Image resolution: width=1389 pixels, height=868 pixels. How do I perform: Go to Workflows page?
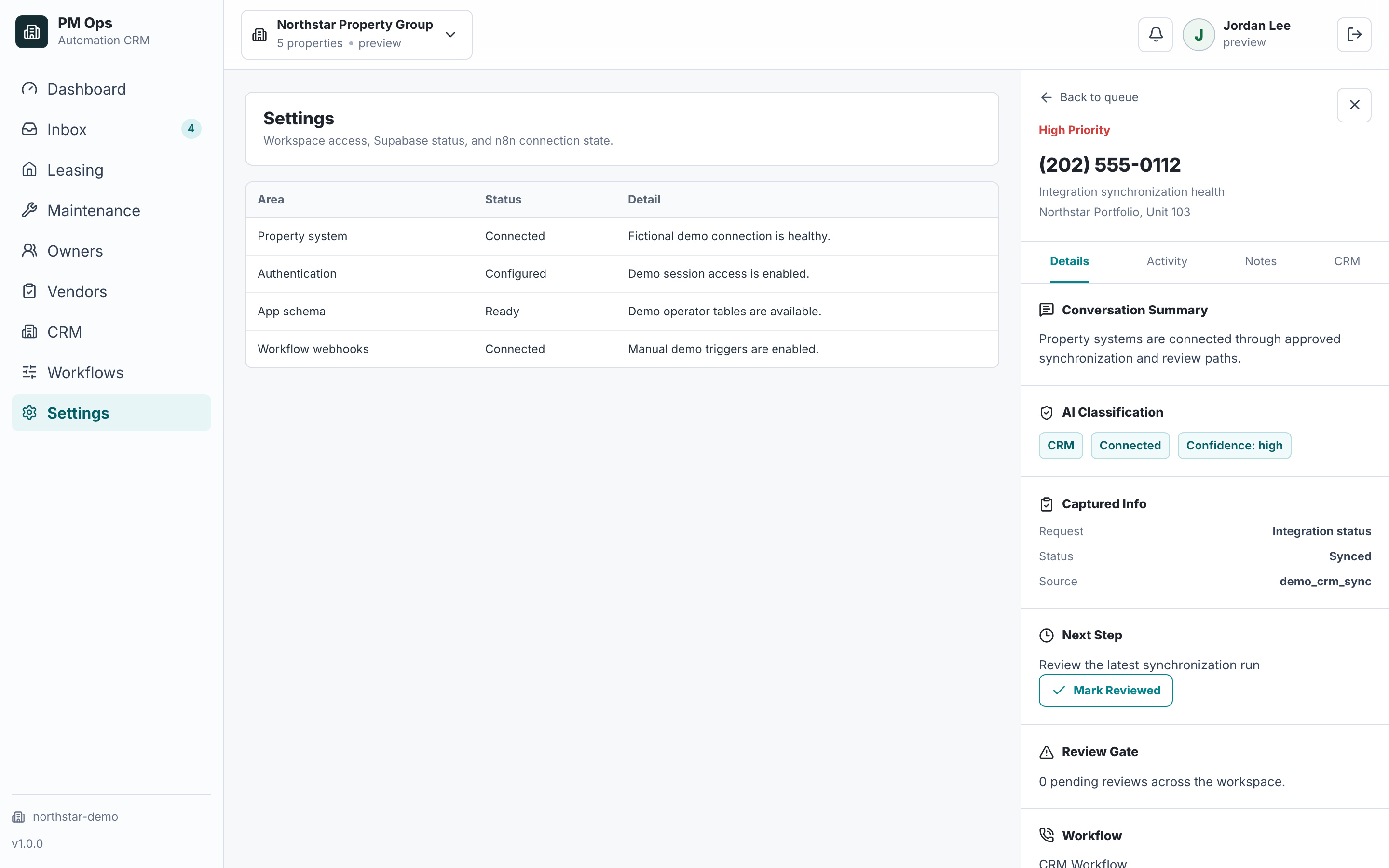pos(111,372)
